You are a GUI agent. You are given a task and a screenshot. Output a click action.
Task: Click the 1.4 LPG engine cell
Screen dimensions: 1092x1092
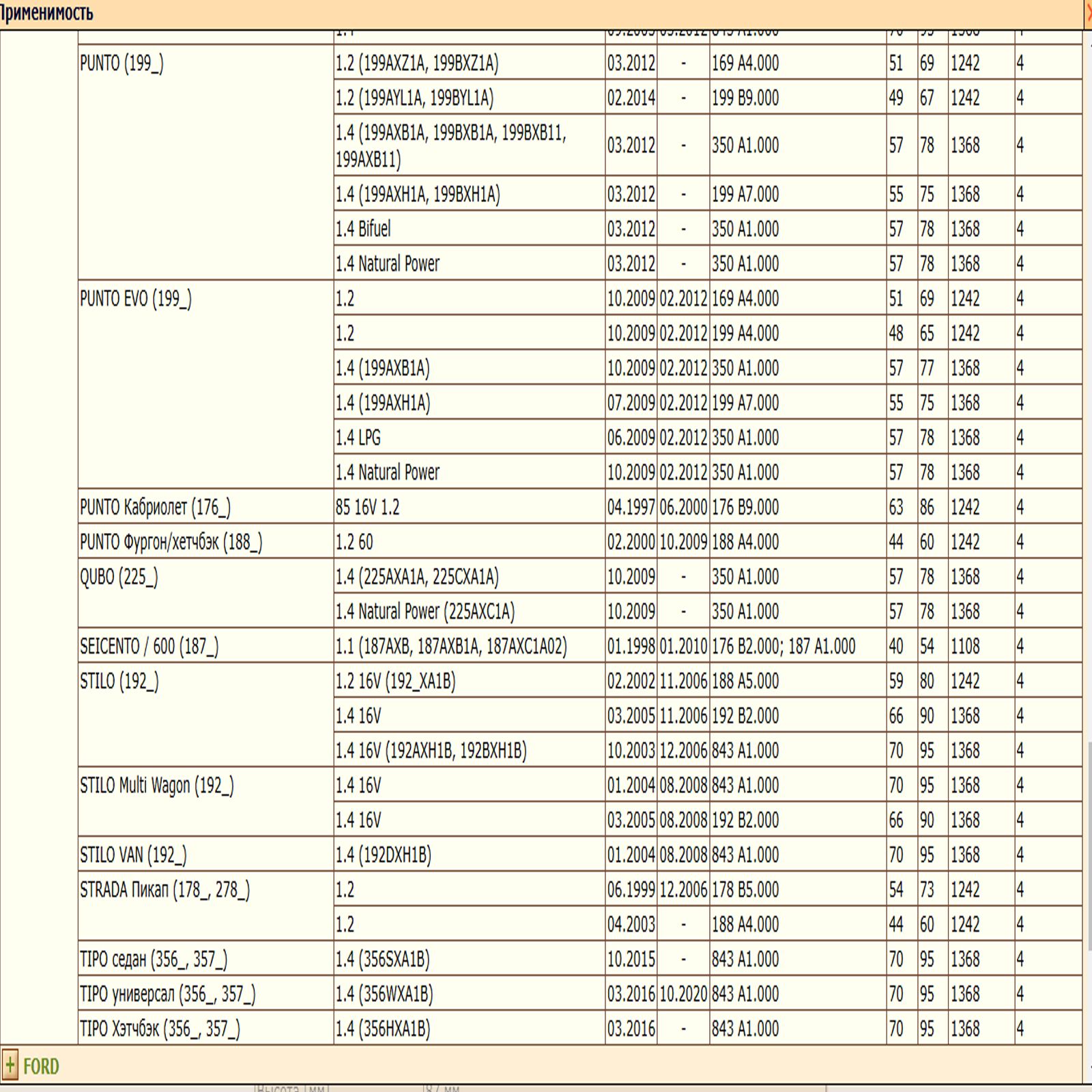pyautogui.click(x=358, y=437)
